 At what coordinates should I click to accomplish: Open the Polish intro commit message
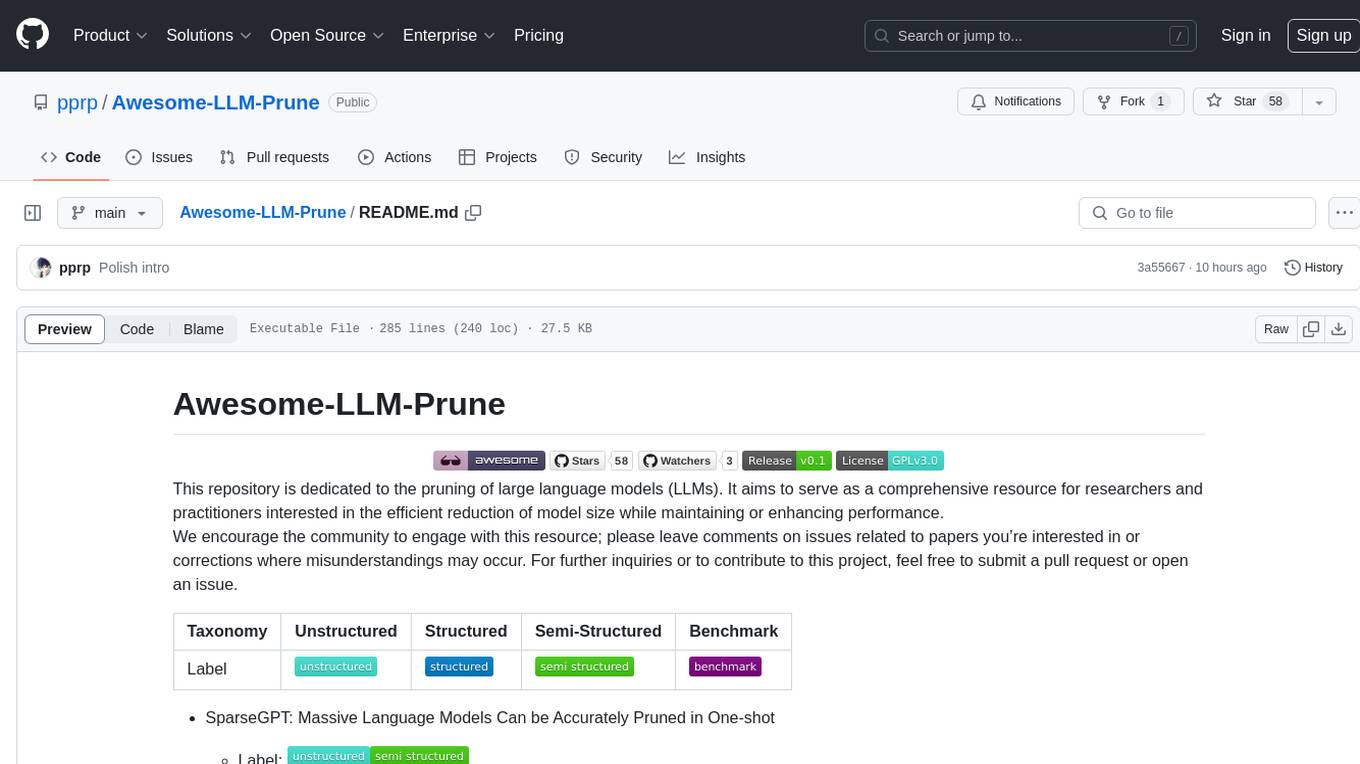[x=134, y=267]
